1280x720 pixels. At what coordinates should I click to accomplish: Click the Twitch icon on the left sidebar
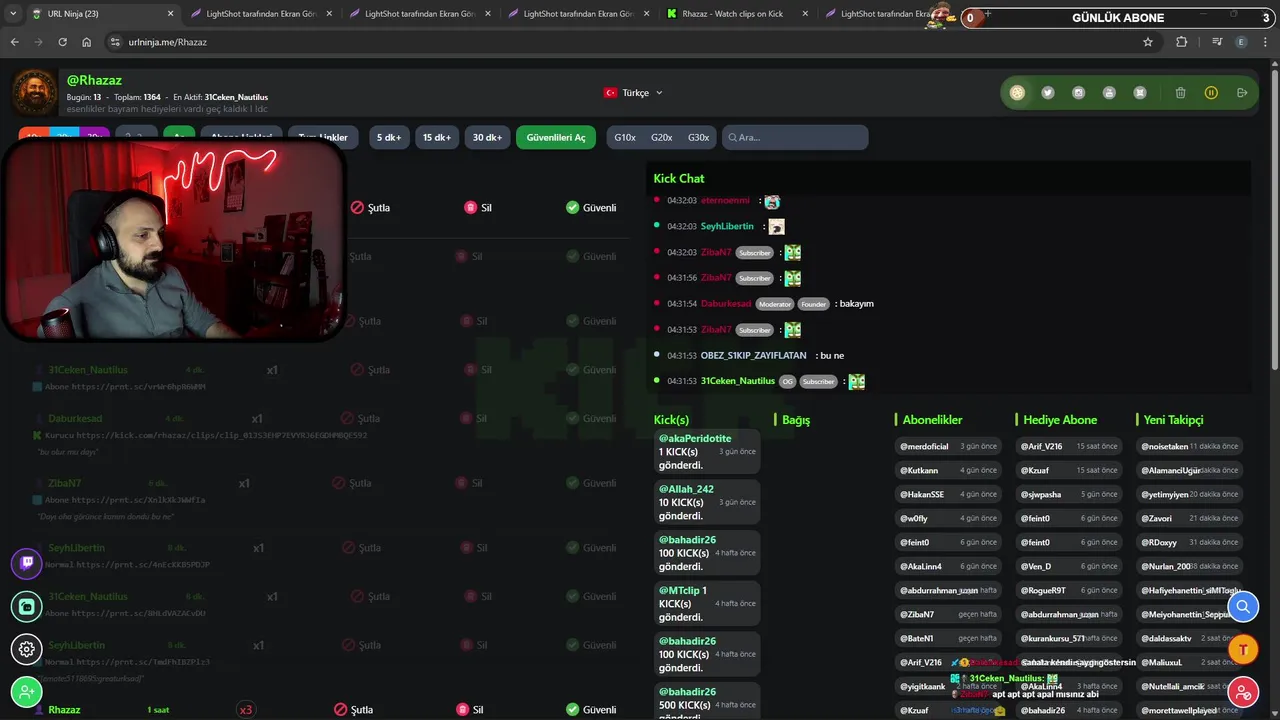pyautogui.click(x=27, y=563)
